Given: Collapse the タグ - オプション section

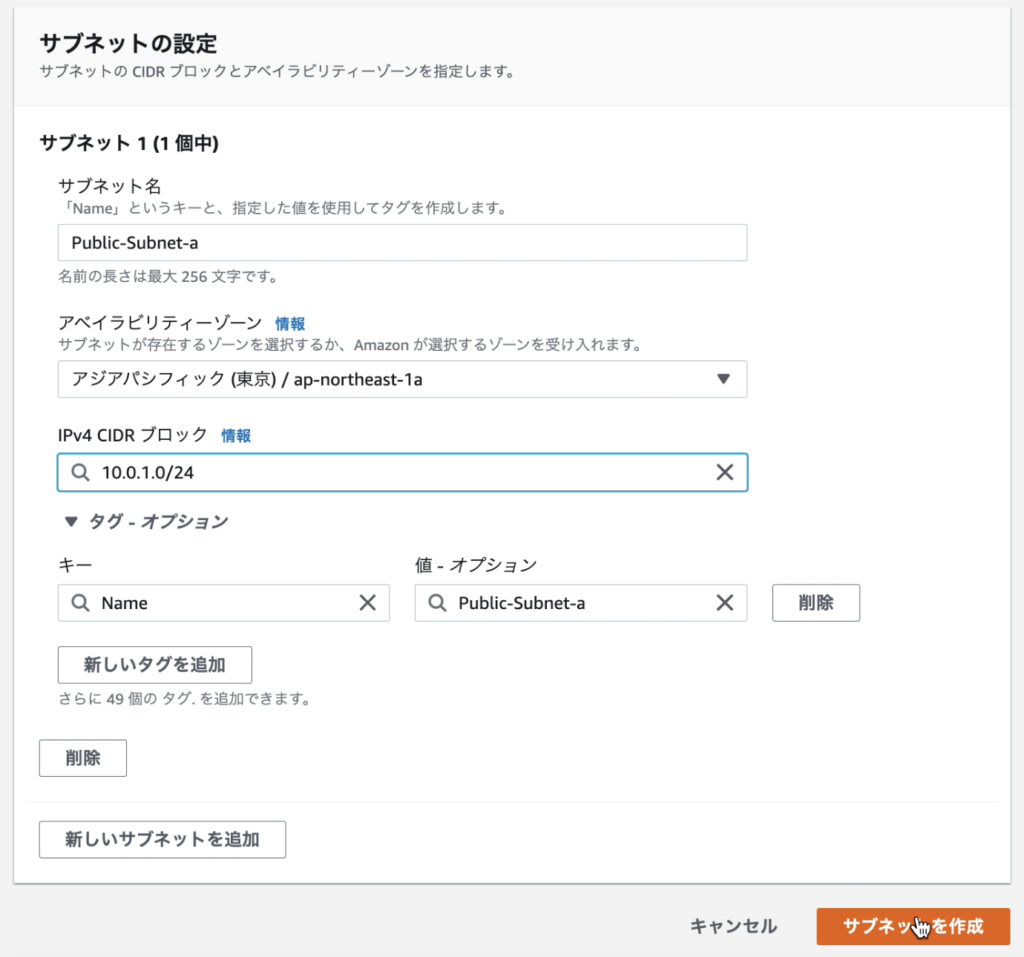Looking at the screenshot, I should tap(146, 521).
